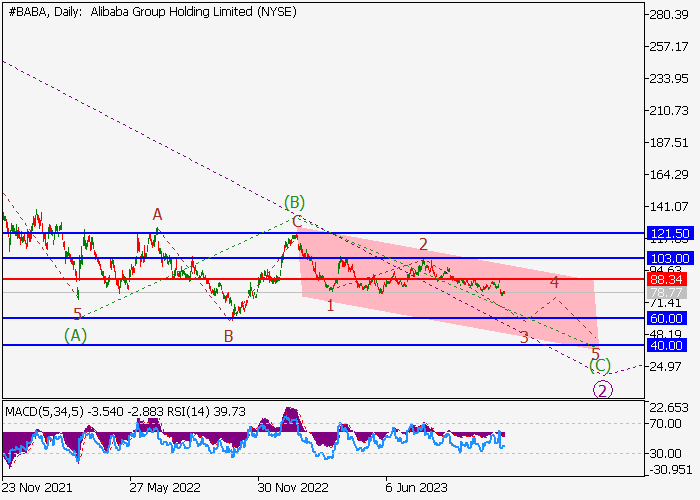
Task: Click the 27 May 2022 date label
Action: 165,488
